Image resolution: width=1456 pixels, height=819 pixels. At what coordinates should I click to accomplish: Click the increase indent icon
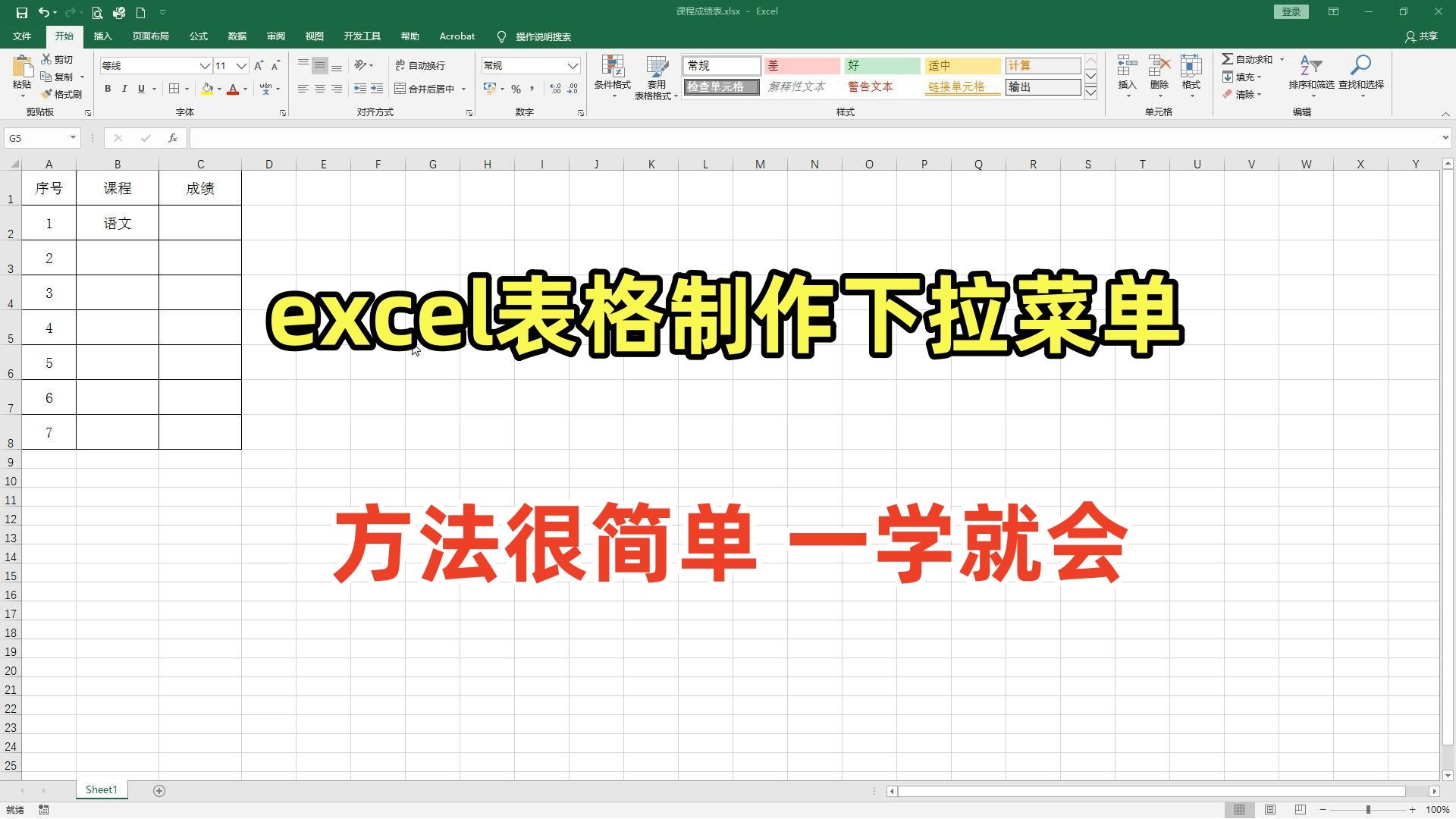[377, 89]
